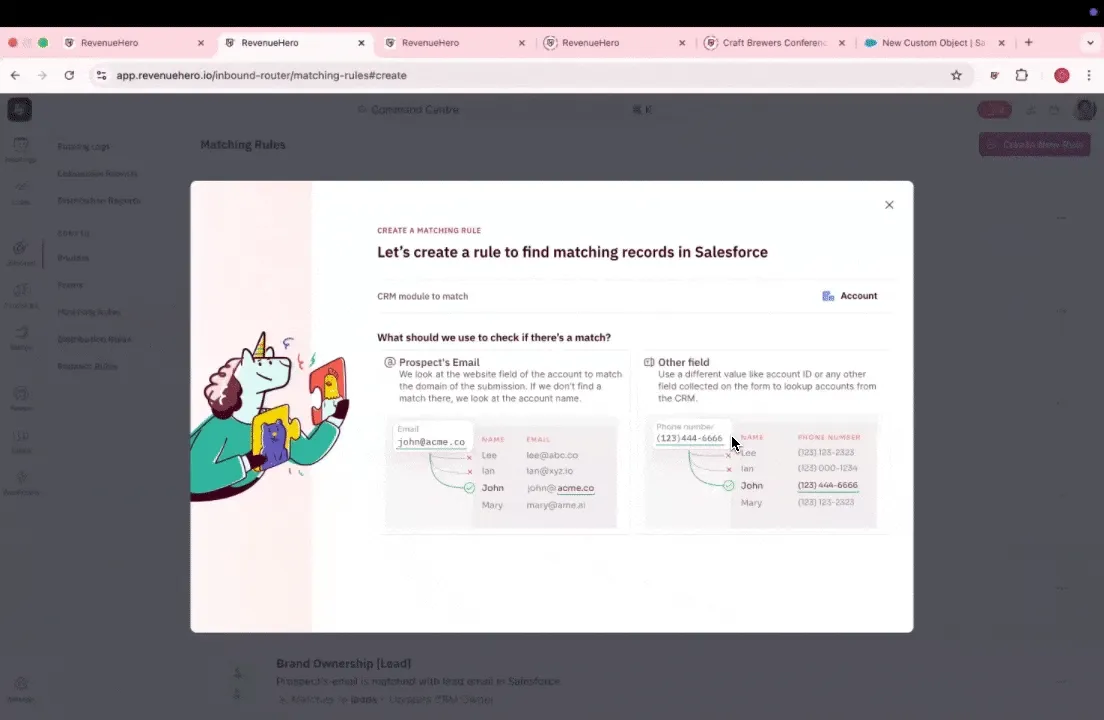Switch to the first RevenueHero browser tab
Image resolution: width=1104 pixels, height=720 pixels.
tap(132, 43)
